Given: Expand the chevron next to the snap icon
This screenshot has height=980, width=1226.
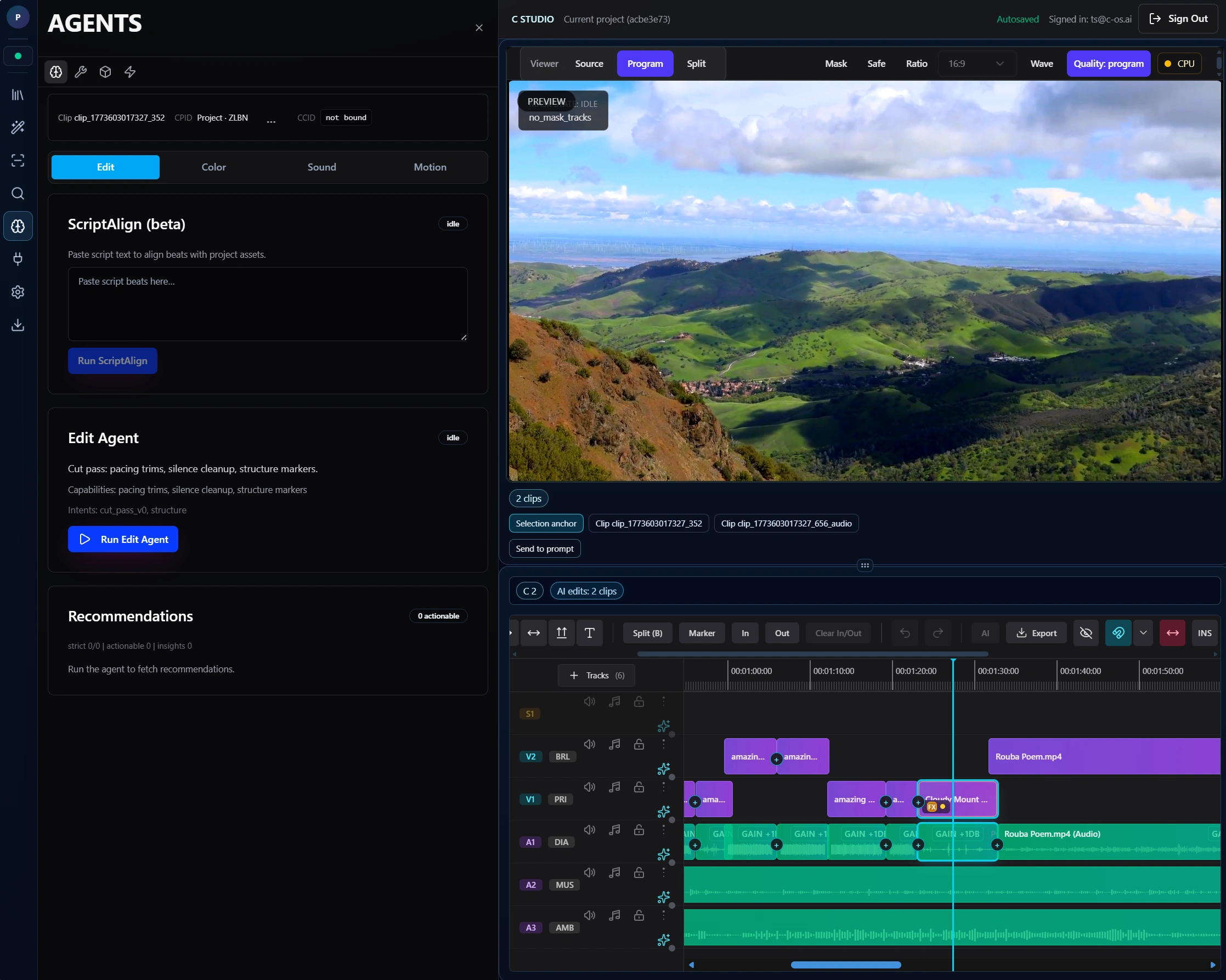Looking at the screenshot, I should pyautogui.click(x=1144, y=633).
